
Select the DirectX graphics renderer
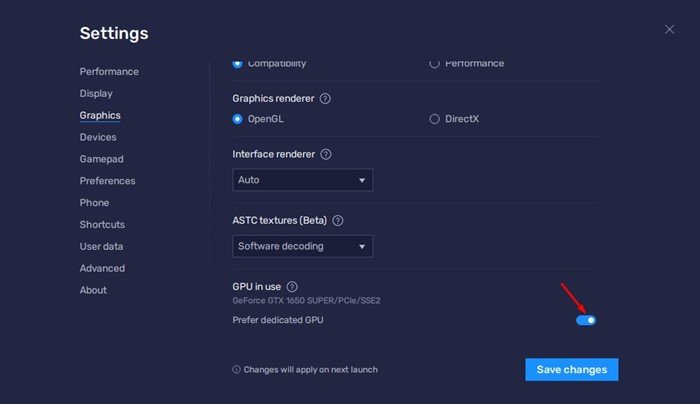[434, 119]
